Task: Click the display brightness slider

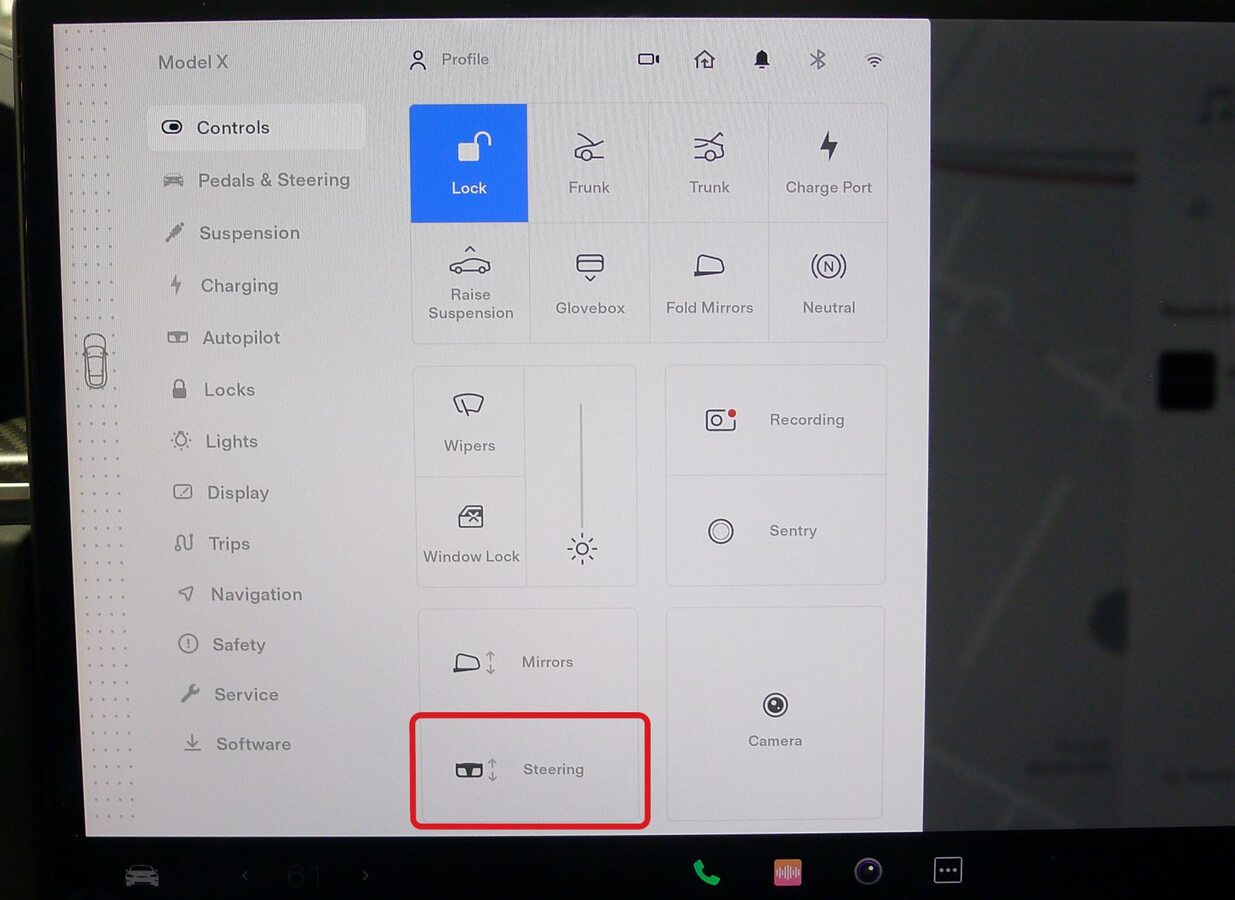Action: point(581,470)
